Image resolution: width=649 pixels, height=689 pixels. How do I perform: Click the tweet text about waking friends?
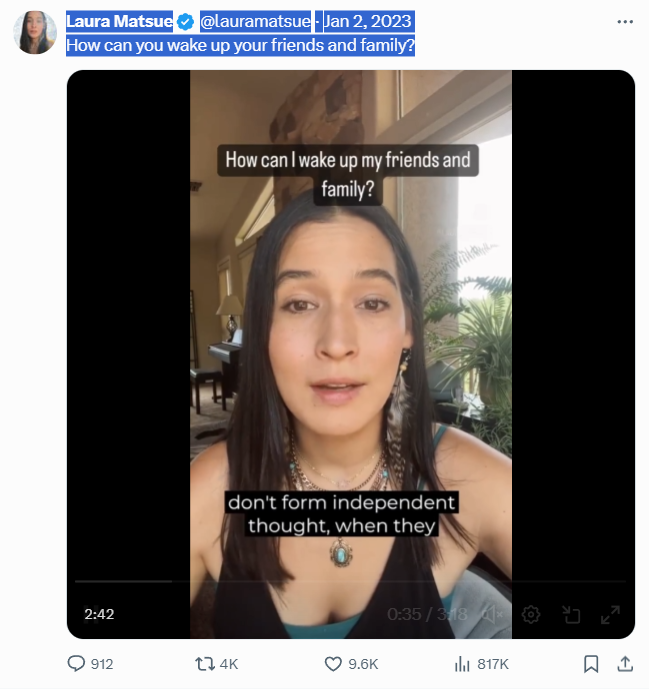[240, 45]
